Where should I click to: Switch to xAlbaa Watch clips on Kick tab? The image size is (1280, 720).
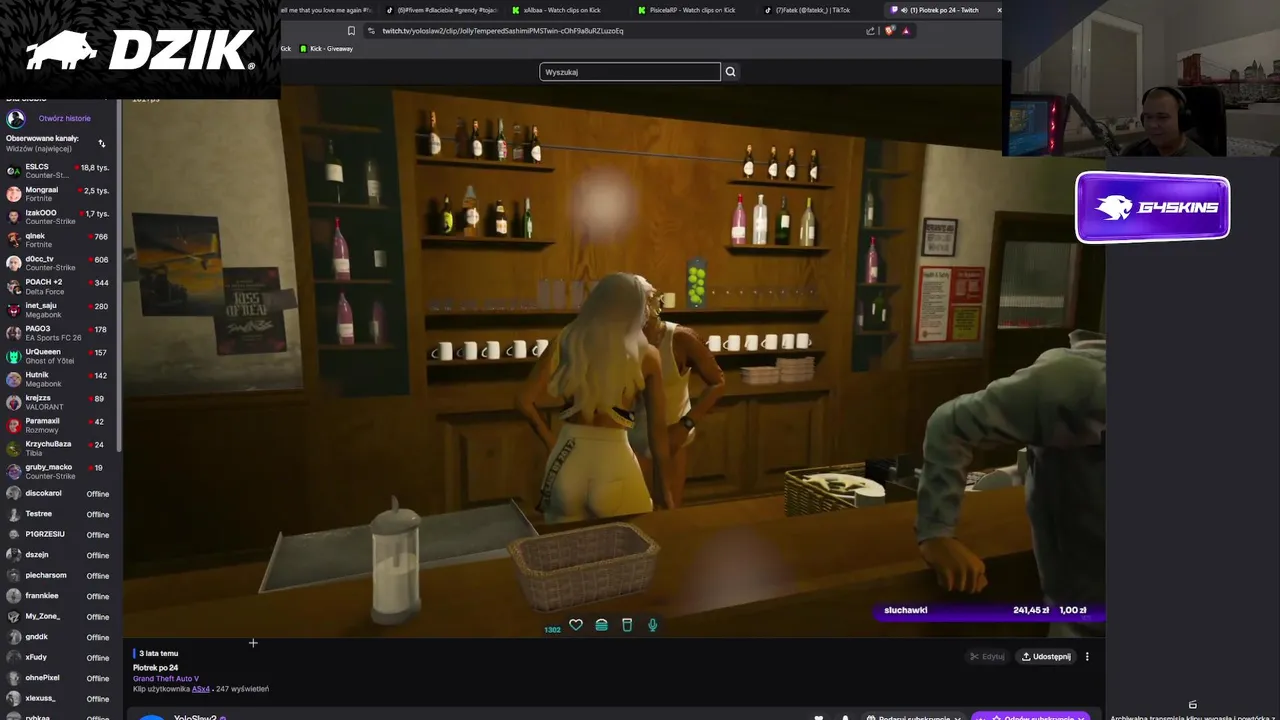(x=561, y=10)
